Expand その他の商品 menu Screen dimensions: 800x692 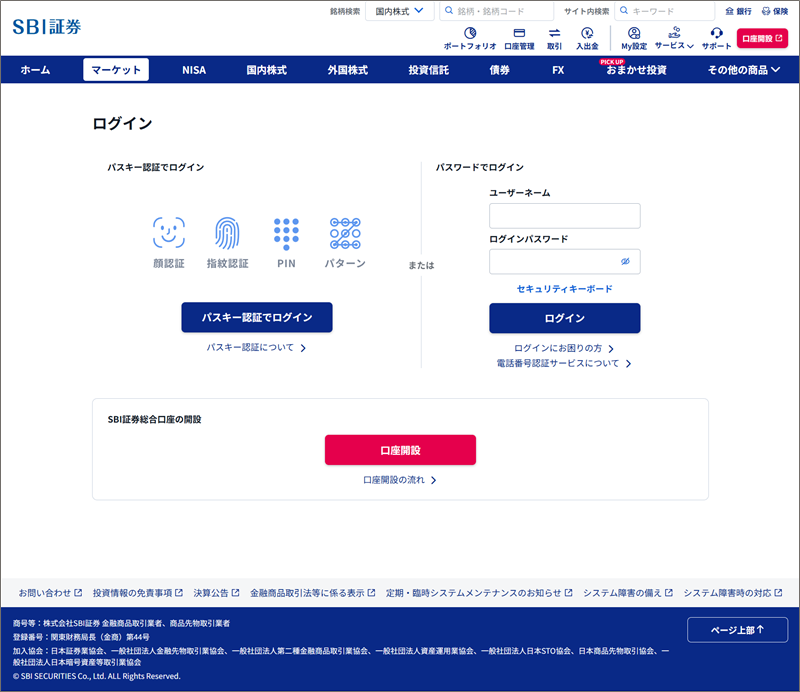[743, 70]
